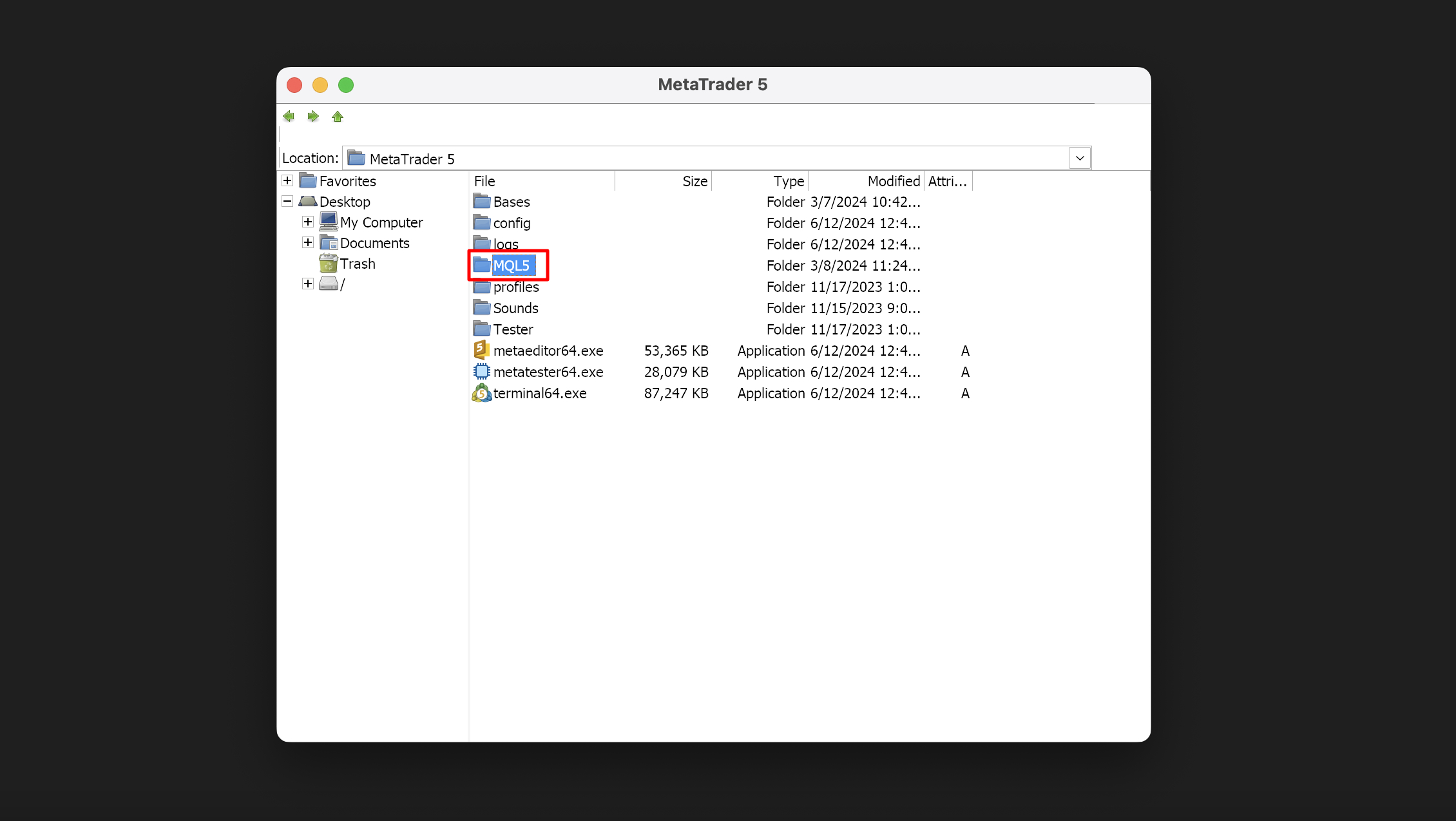Expand the Documents tree node
The width and height of the screenshot is (1456, 821).
click(308, 242)
